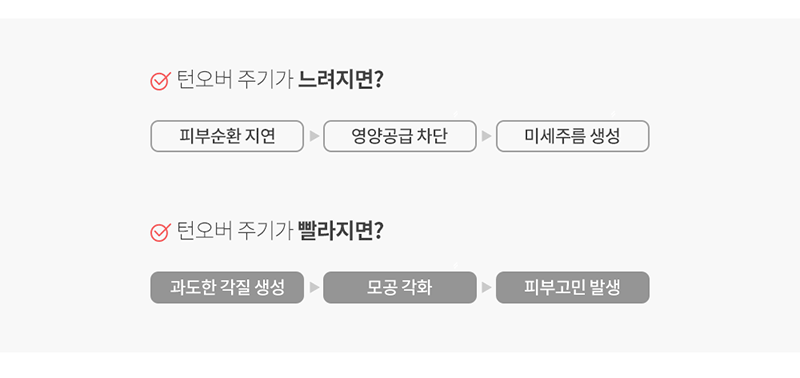Click arrow between 영양공급 차단 and 미세주름 생성
Image resolution: width=800 pixels, height=378 pixels.
487,136
